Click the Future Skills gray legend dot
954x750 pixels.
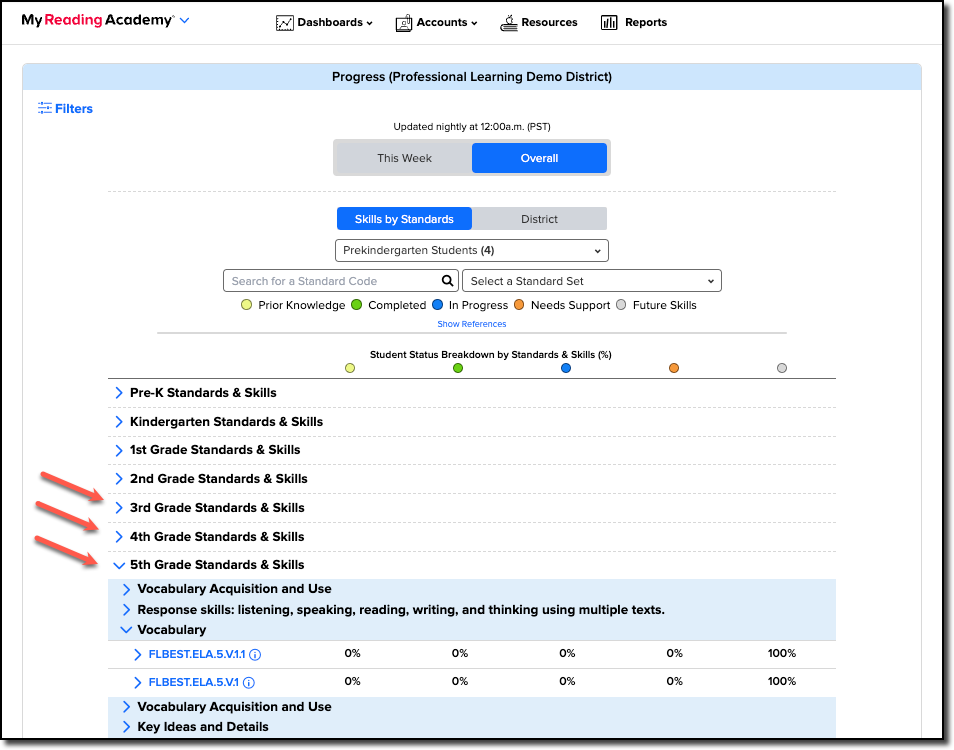pos(621,305)
